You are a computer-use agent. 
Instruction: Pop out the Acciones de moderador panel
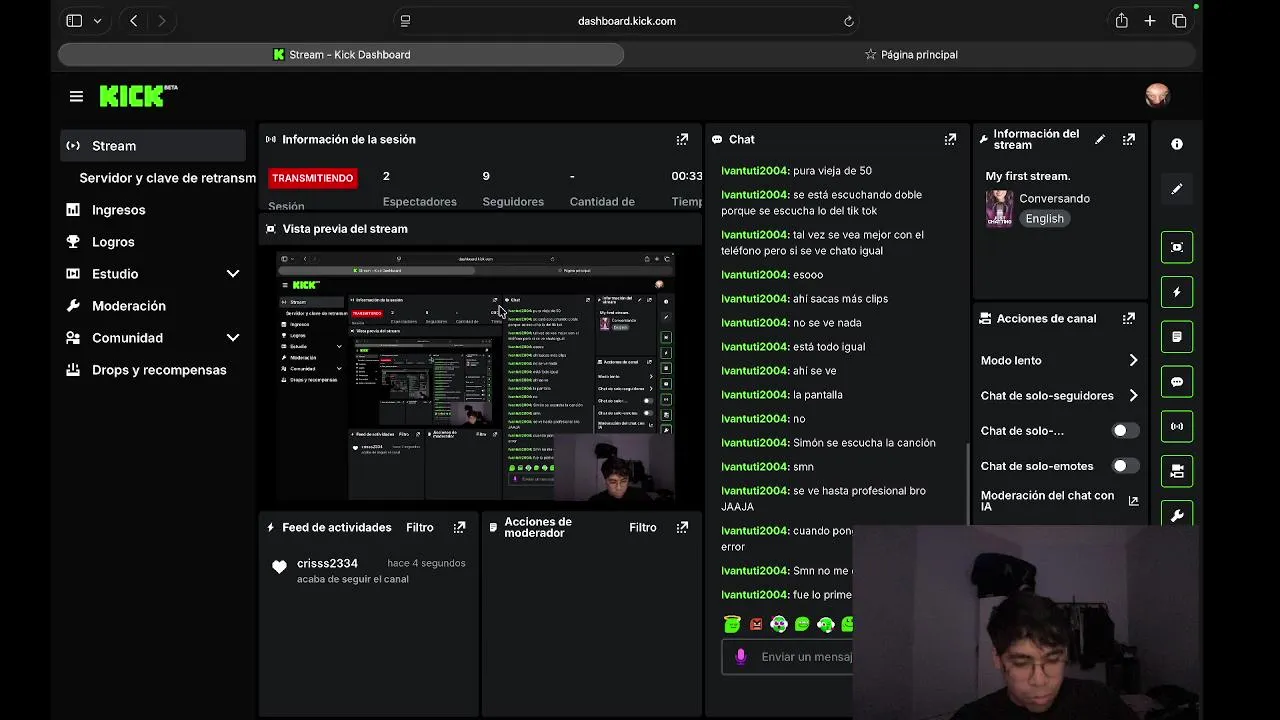pos(682,528)
